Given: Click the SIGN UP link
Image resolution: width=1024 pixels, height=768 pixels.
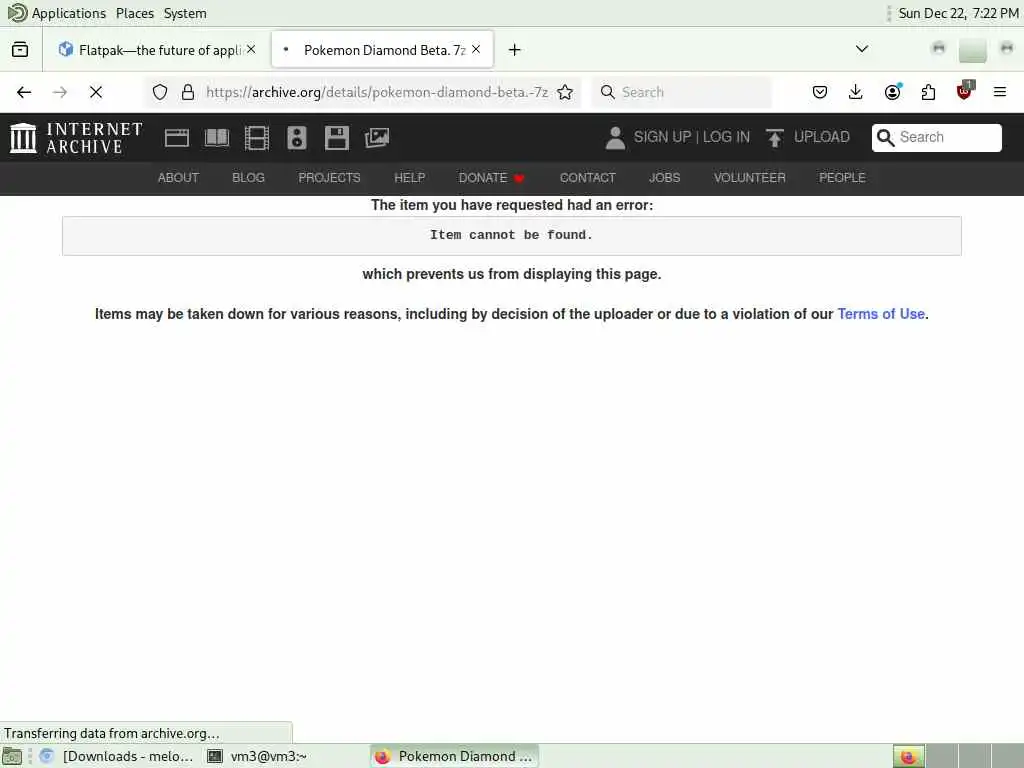Looking at the screenshot, I should (x=662, y=137).
